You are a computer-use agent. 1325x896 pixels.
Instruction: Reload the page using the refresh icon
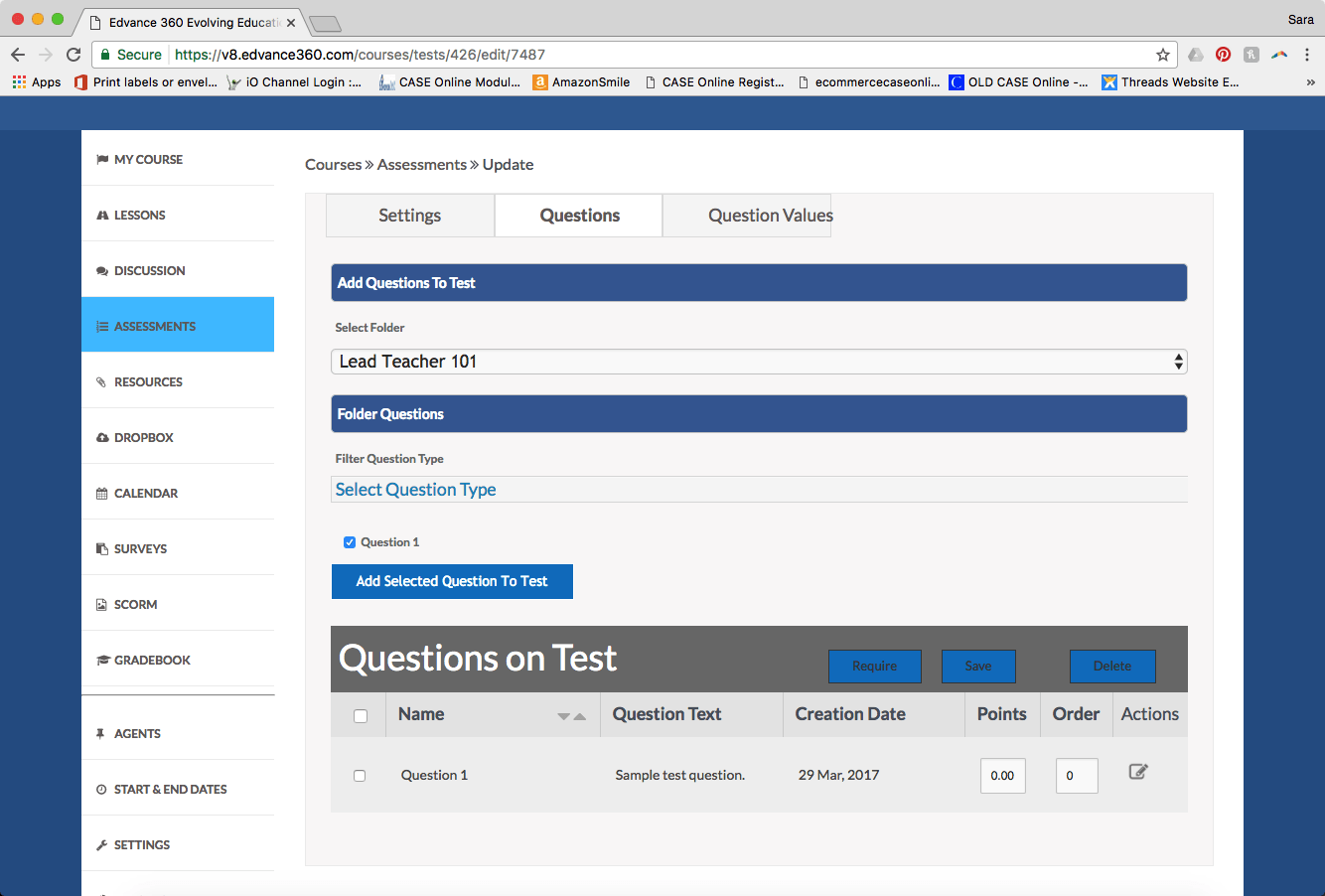pos(74,55)
